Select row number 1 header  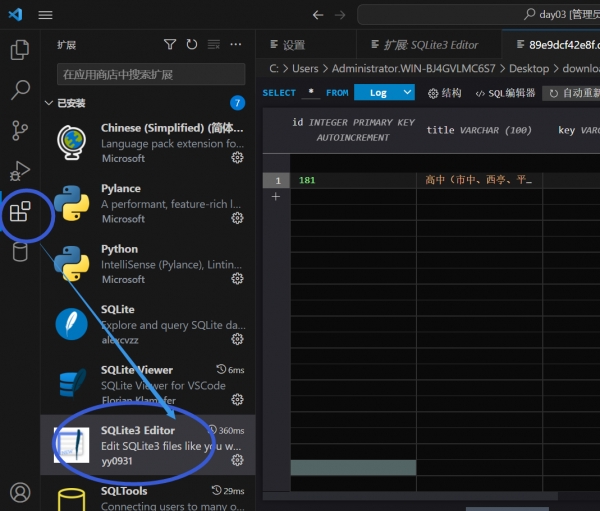pos(276,180)
